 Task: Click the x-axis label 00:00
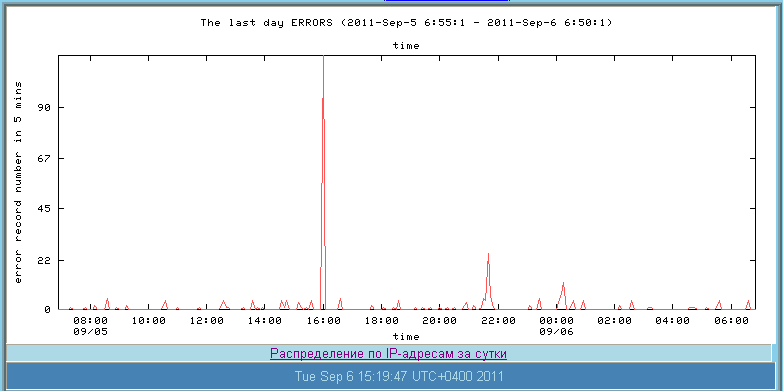pyautogui.click(x=556, y=321)
